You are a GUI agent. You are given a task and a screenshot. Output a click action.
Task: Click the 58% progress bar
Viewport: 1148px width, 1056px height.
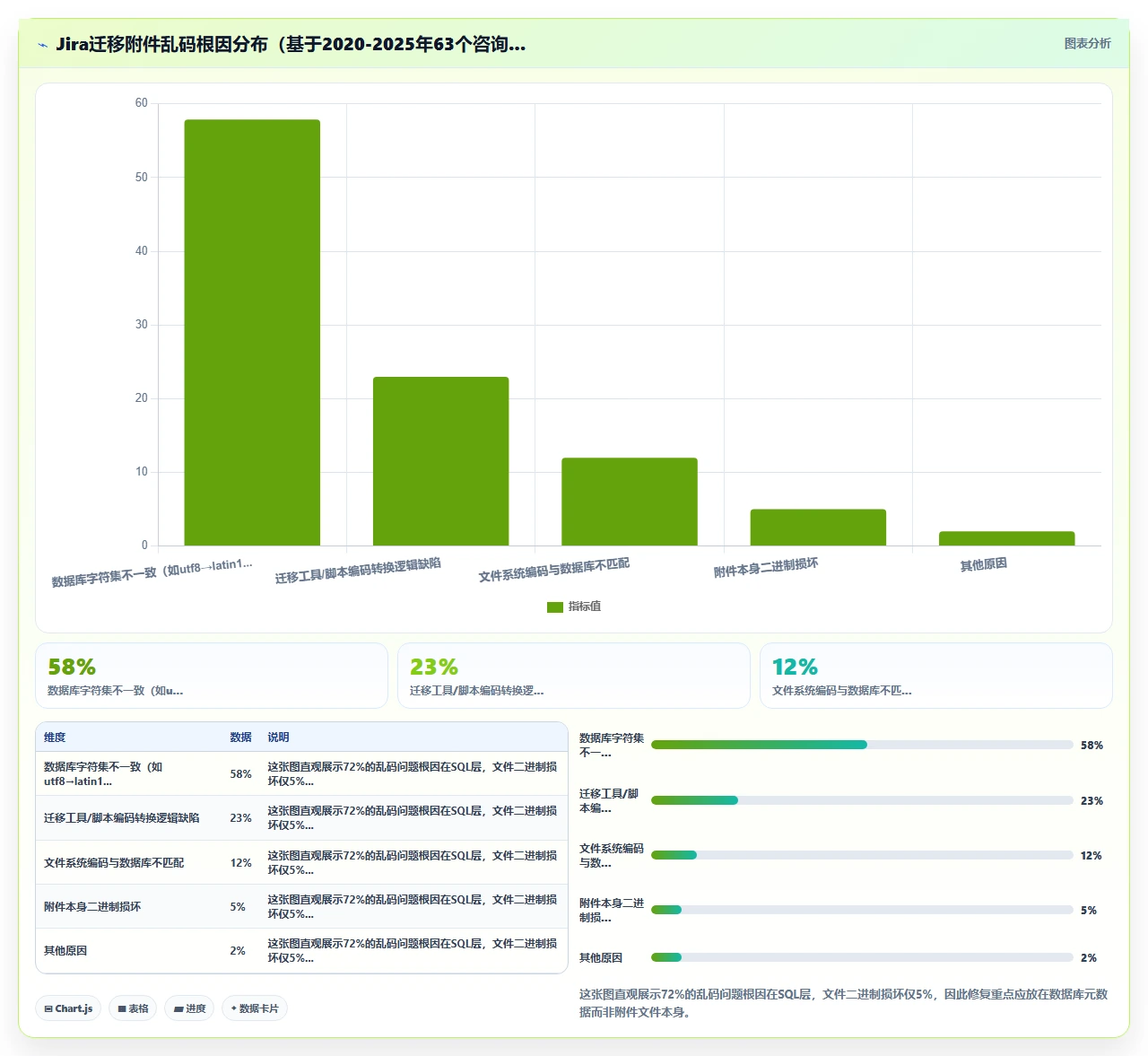(862, 745)
